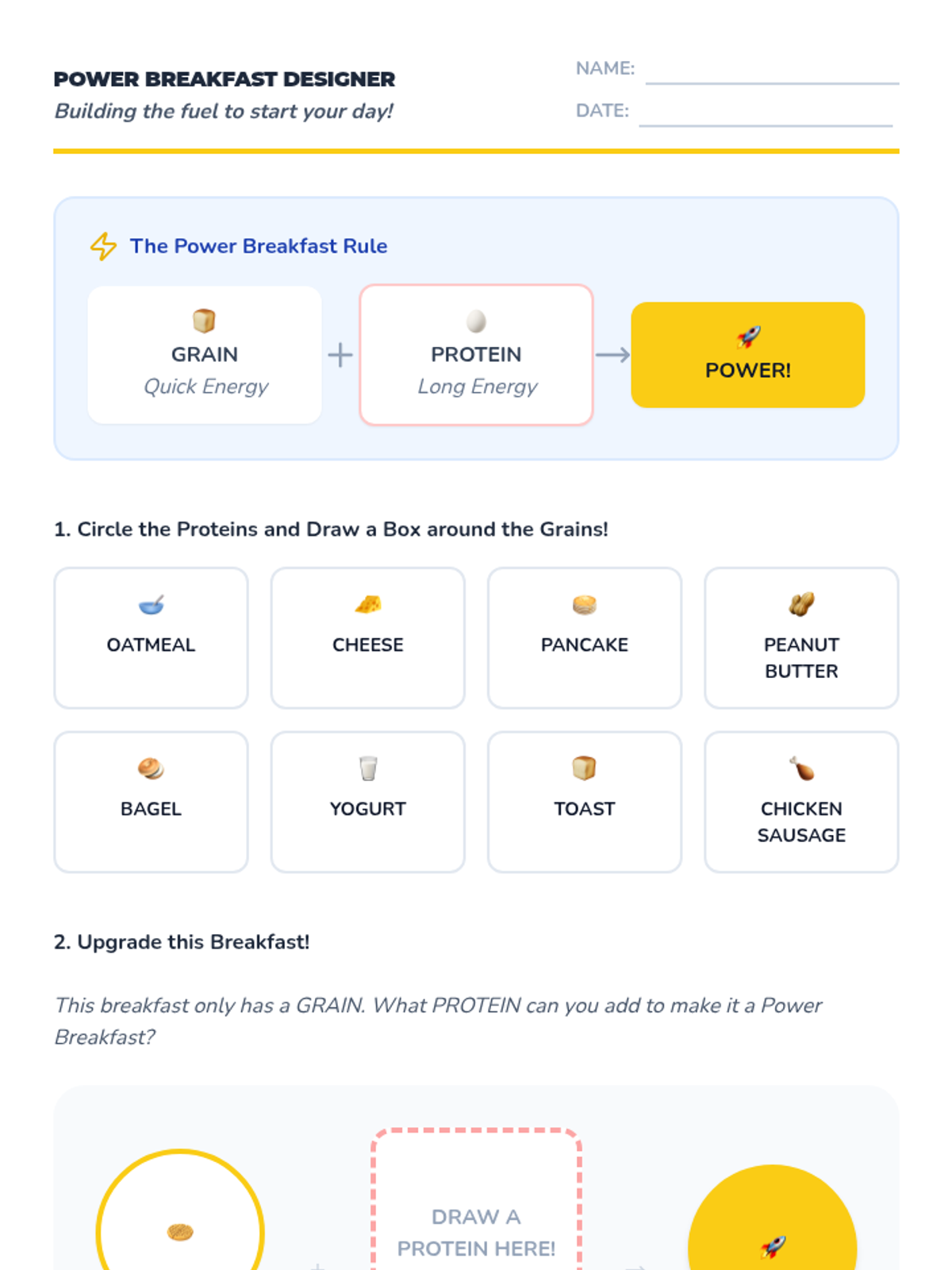This screenshot has width=952, height=1270.
Task: Click the oatmeal bowl icon
Action: 151,606
